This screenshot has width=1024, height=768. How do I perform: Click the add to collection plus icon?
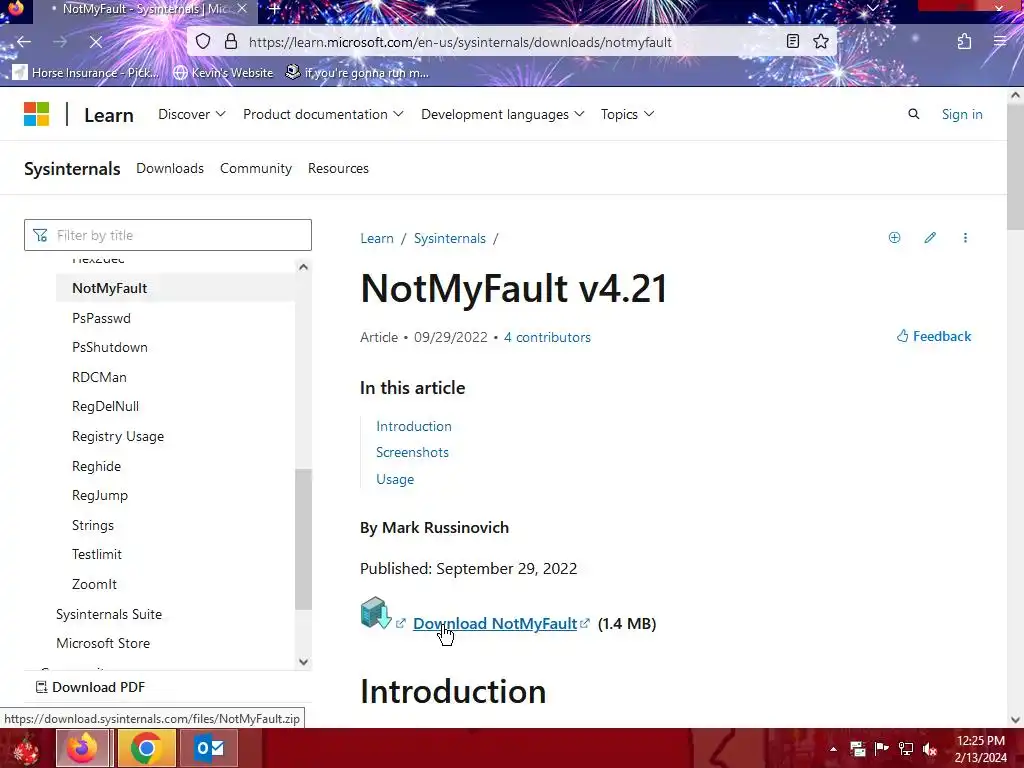[x=895, y=238]
